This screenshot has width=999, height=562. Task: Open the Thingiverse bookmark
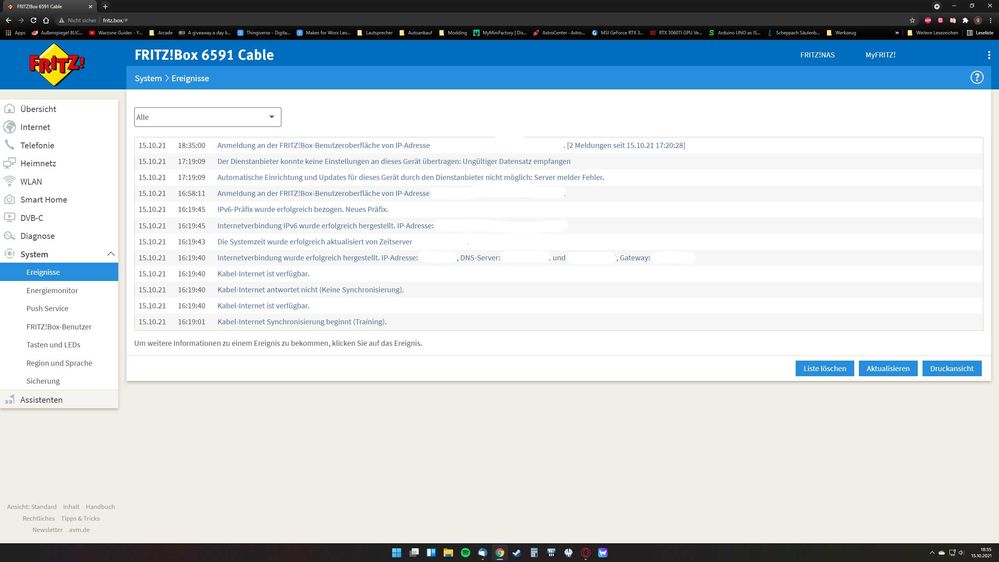coord(263,32)
